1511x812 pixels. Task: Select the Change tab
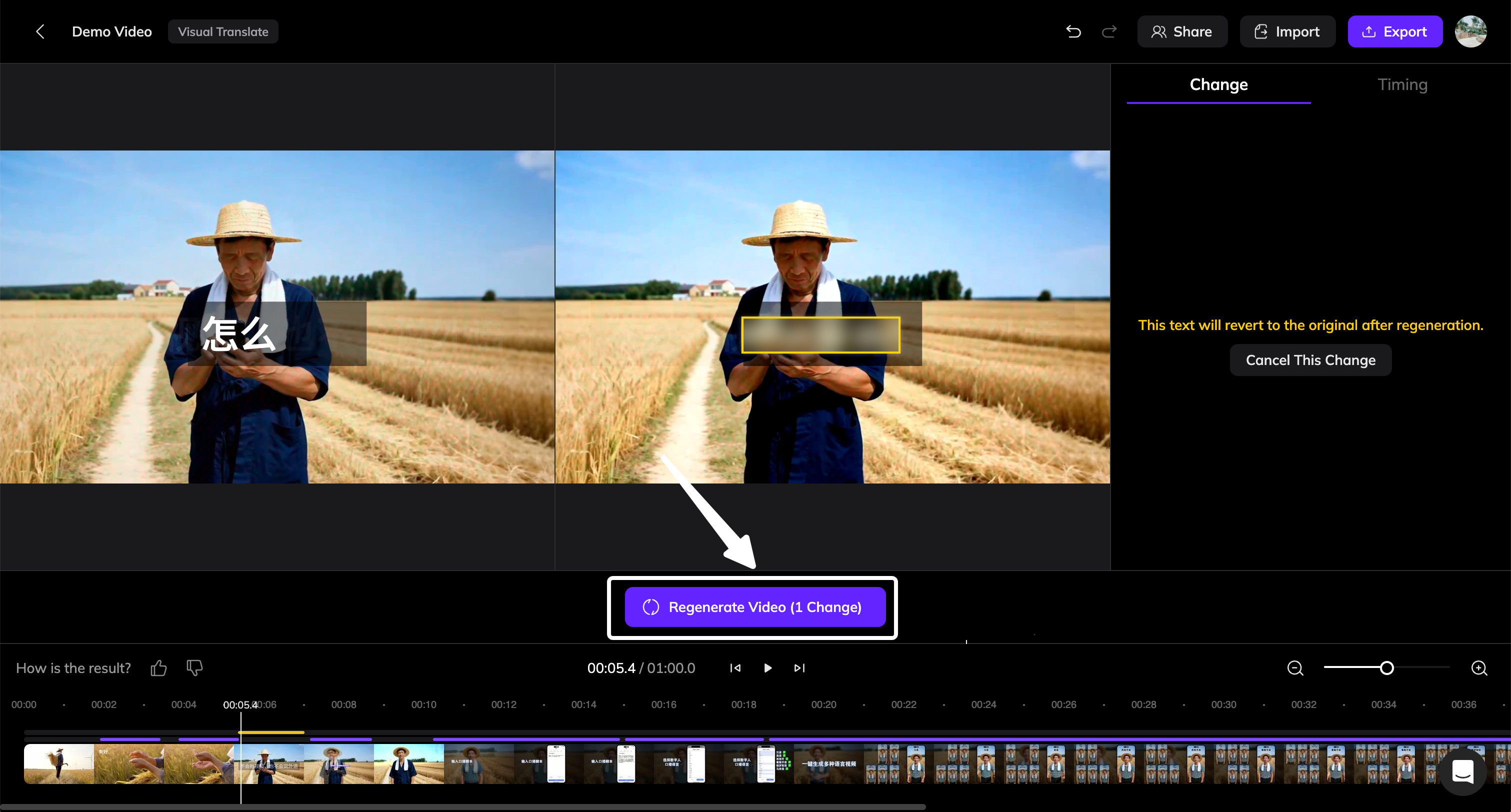point(1218,84)
